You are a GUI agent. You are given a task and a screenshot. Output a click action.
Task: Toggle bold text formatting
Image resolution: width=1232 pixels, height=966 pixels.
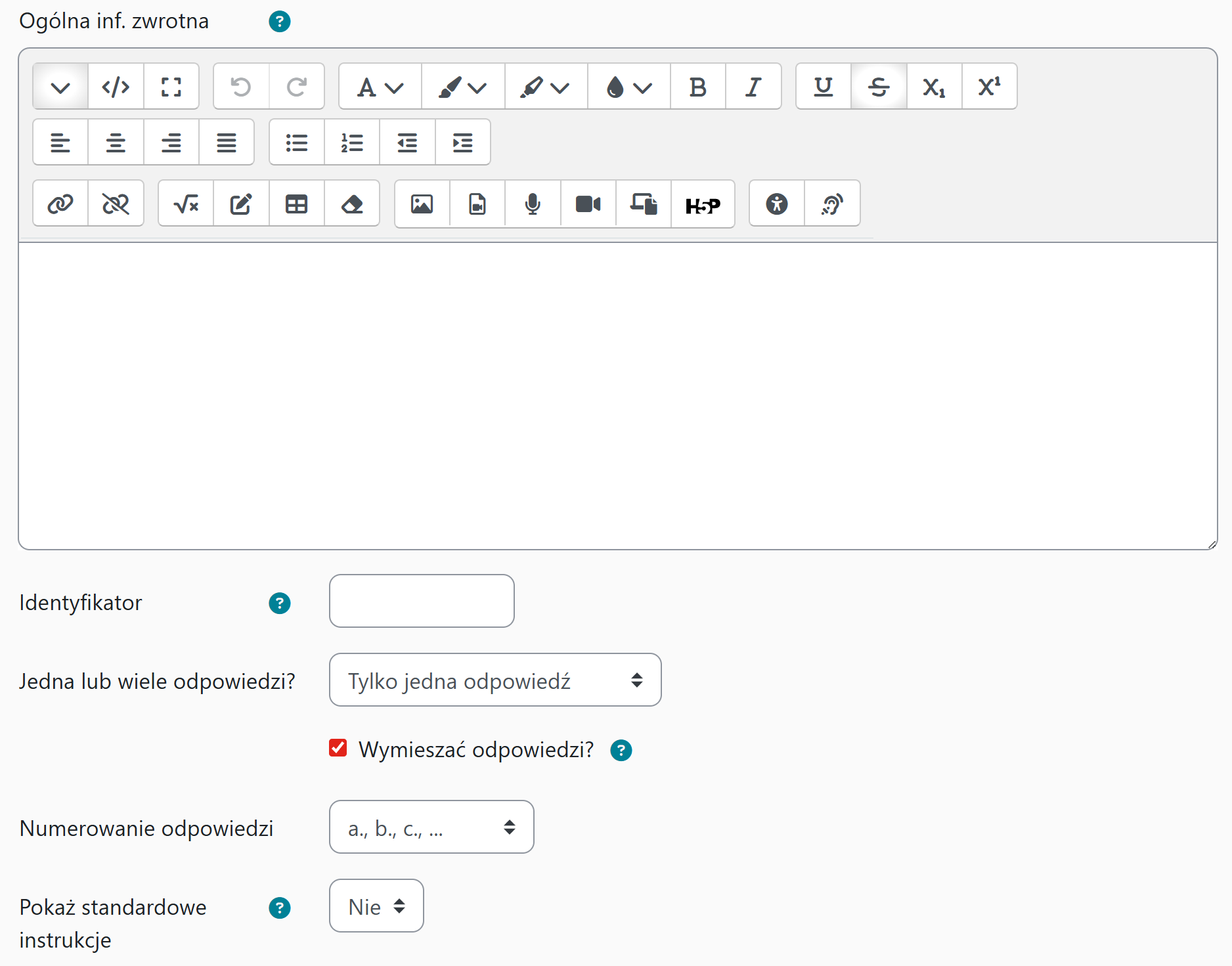[697, 87]
